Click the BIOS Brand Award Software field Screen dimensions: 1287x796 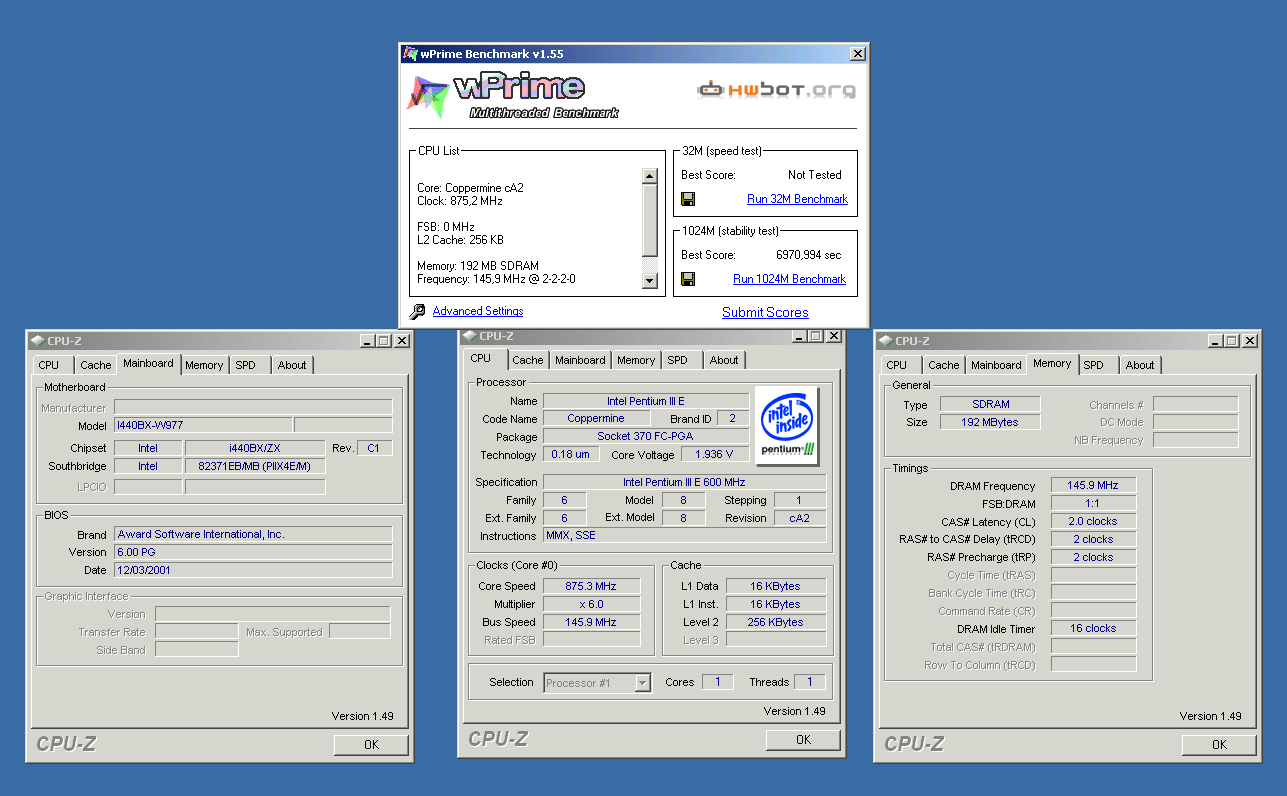[x=253, y=535]
